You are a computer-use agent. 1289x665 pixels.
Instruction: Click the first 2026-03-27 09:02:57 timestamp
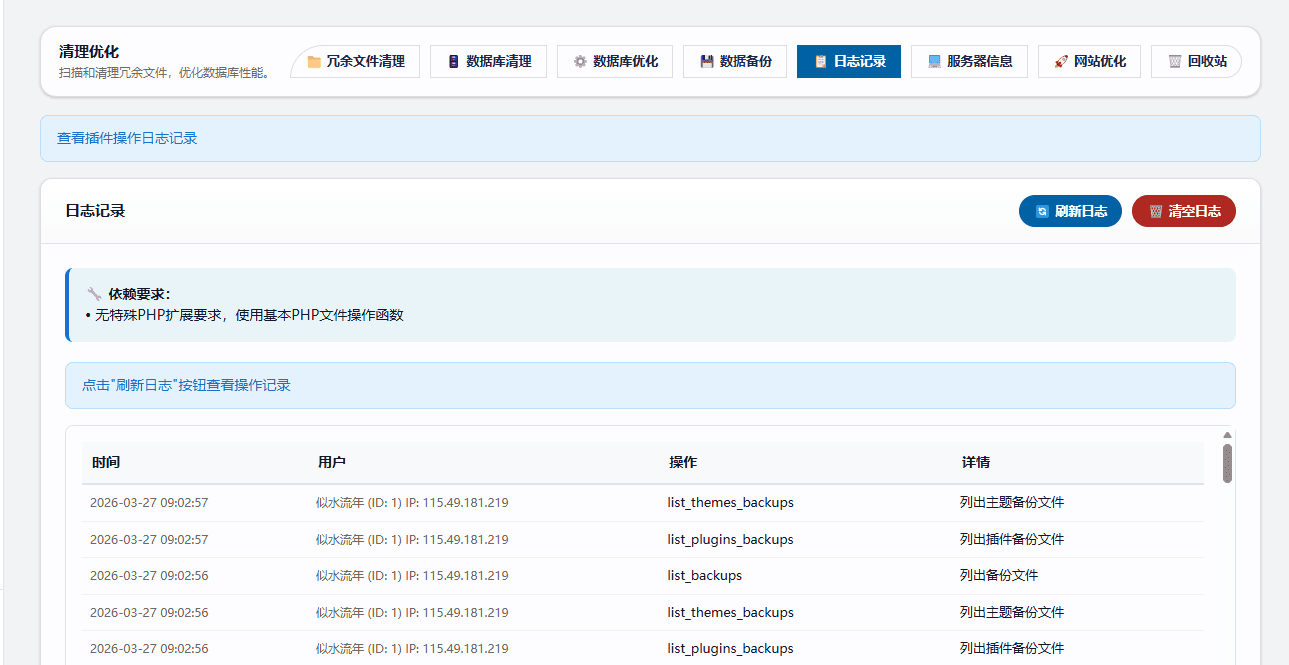pos(149,502)
